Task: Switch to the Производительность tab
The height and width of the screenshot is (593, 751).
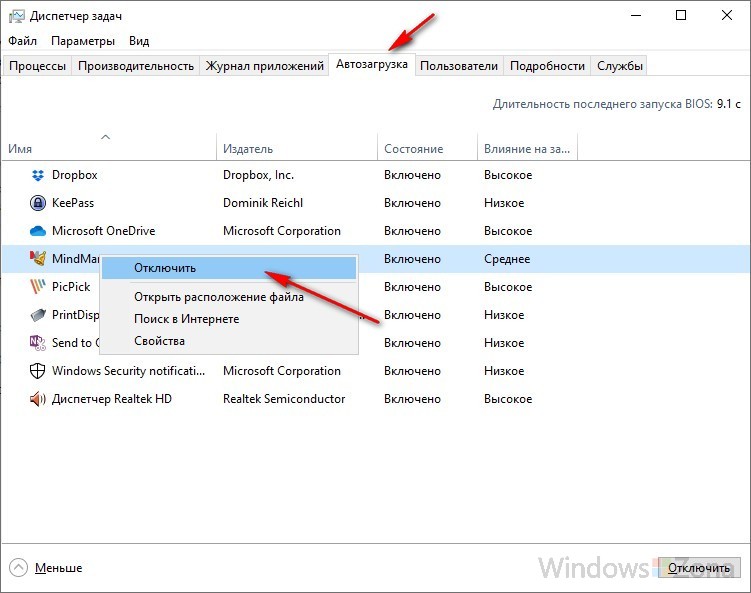Action: 136,66
